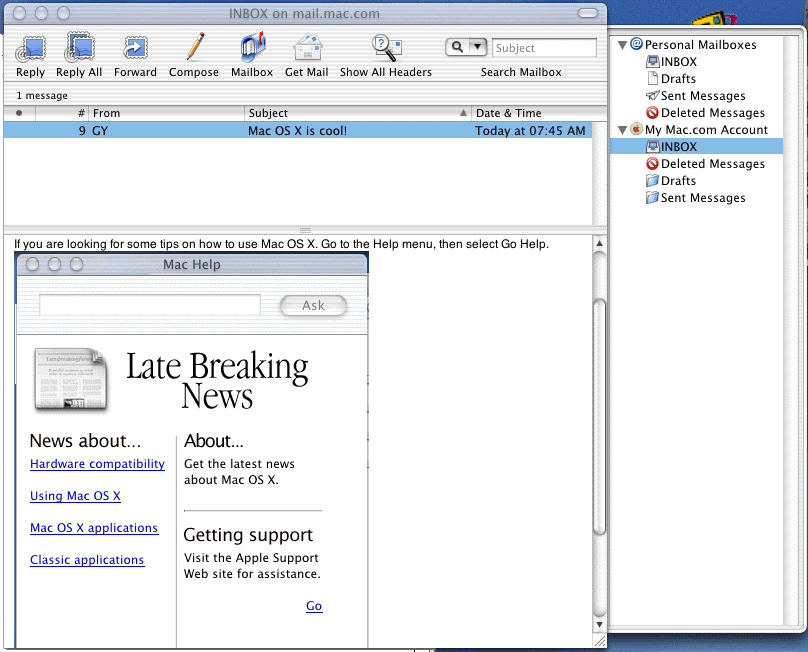Click the Using Mac OS X link
808x652 pixels.
point(75,496)
